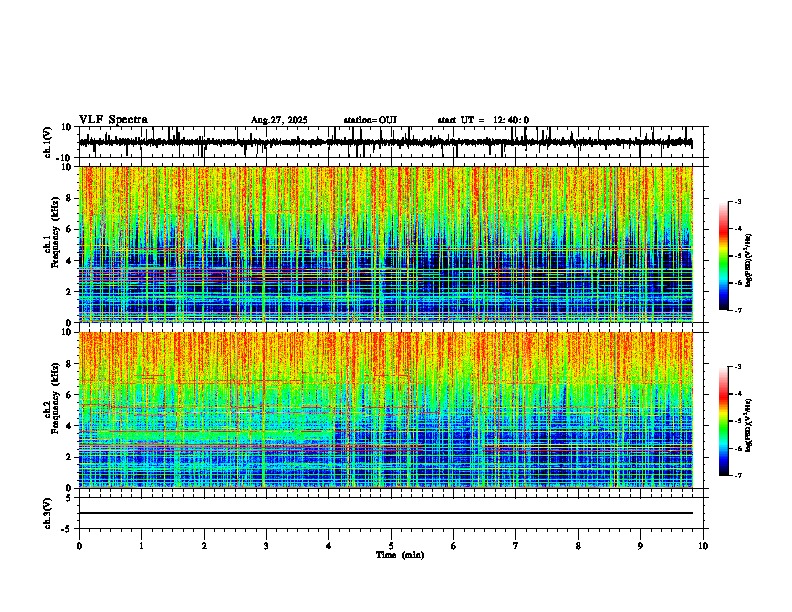Click the "ch.3(V)" axis label
792x612 pixels.
click(48, 513)
